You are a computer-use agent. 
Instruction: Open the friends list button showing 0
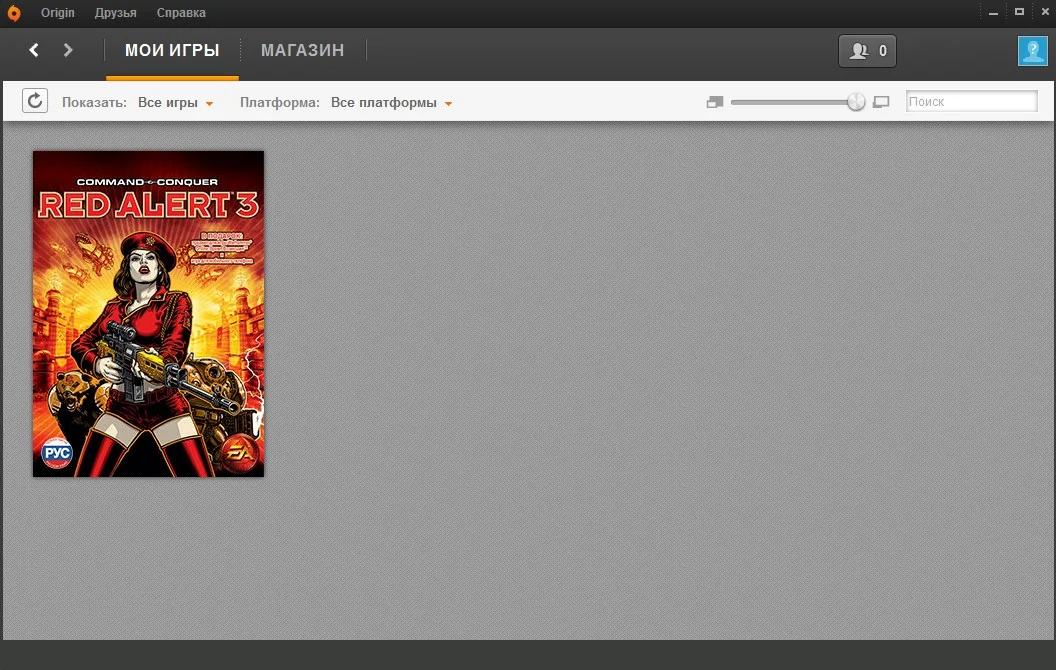click(x=867, y=51)
